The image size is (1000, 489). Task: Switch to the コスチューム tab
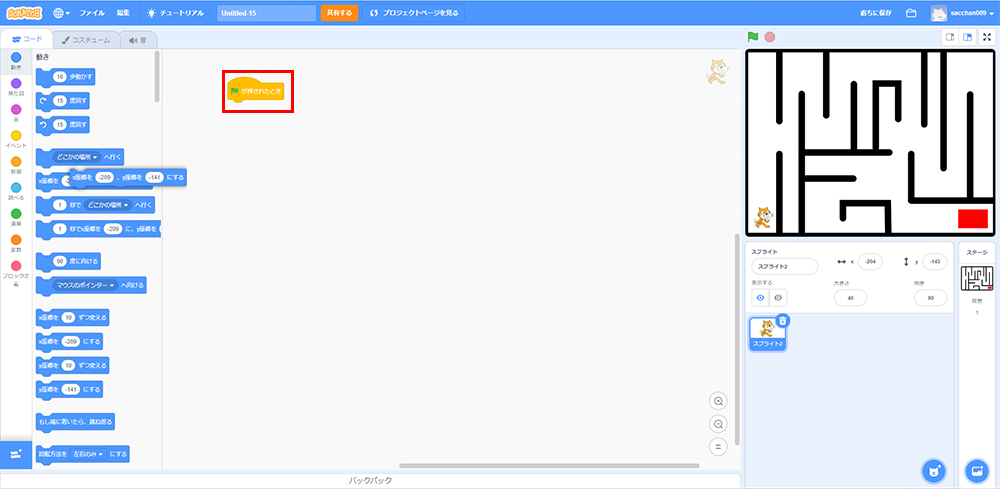(x=86, y=40)
